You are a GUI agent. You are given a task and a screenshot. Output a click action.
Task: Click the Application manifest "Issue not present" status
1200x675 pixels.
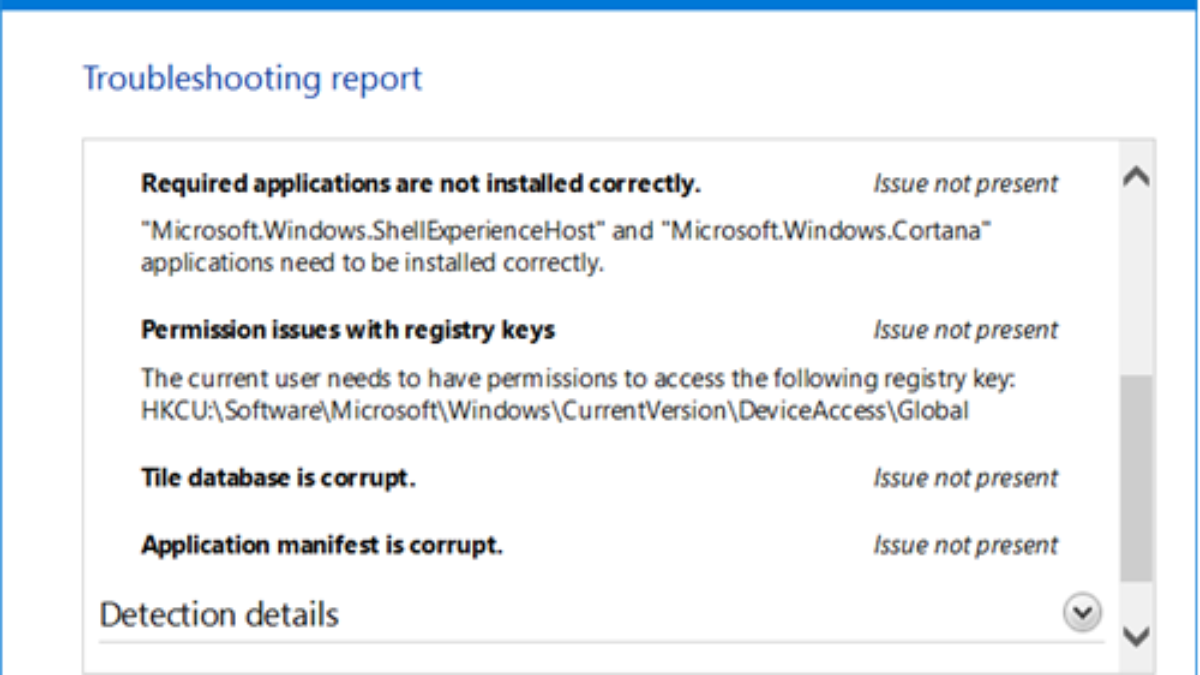965,545
